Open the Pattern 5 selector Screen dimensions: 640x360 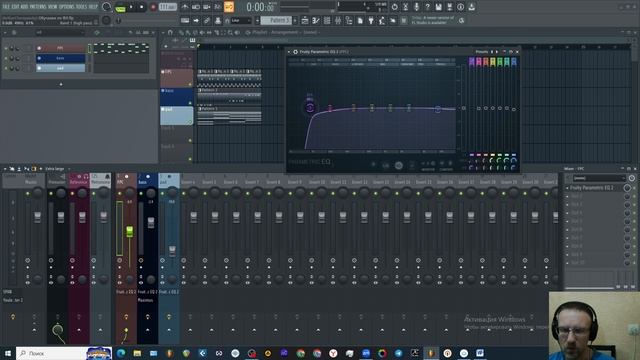(x=276, y=20)
